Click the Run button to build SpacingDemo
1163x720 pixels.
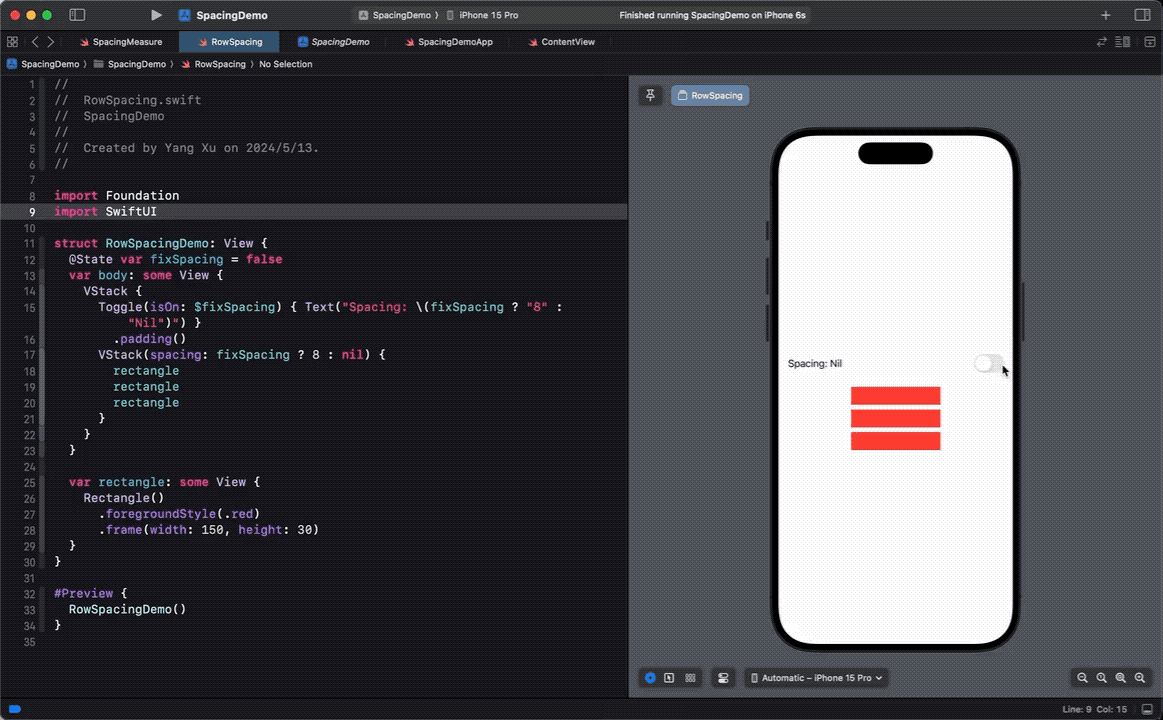coord(156,15)
